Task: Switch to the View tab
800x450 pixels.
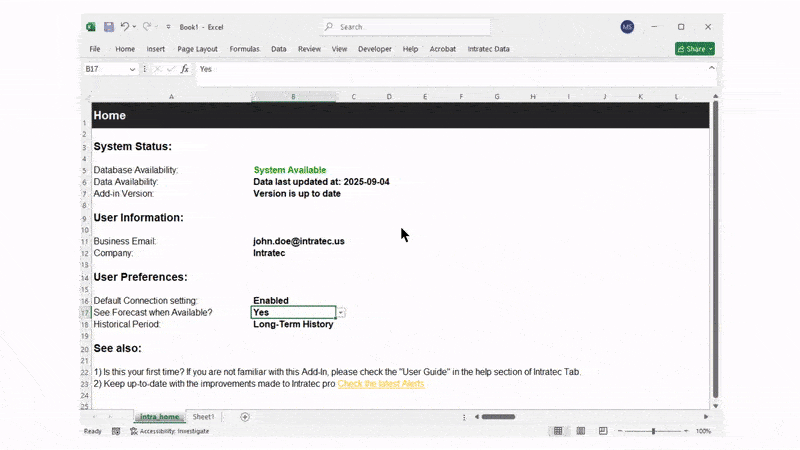Action: pyautogui.click(x=339, y=49)
